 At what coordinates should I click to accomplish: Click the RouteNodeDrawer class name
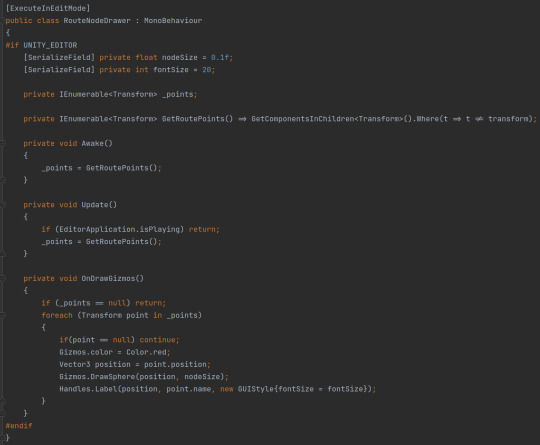pyautogui.click(x=97, y=21)
